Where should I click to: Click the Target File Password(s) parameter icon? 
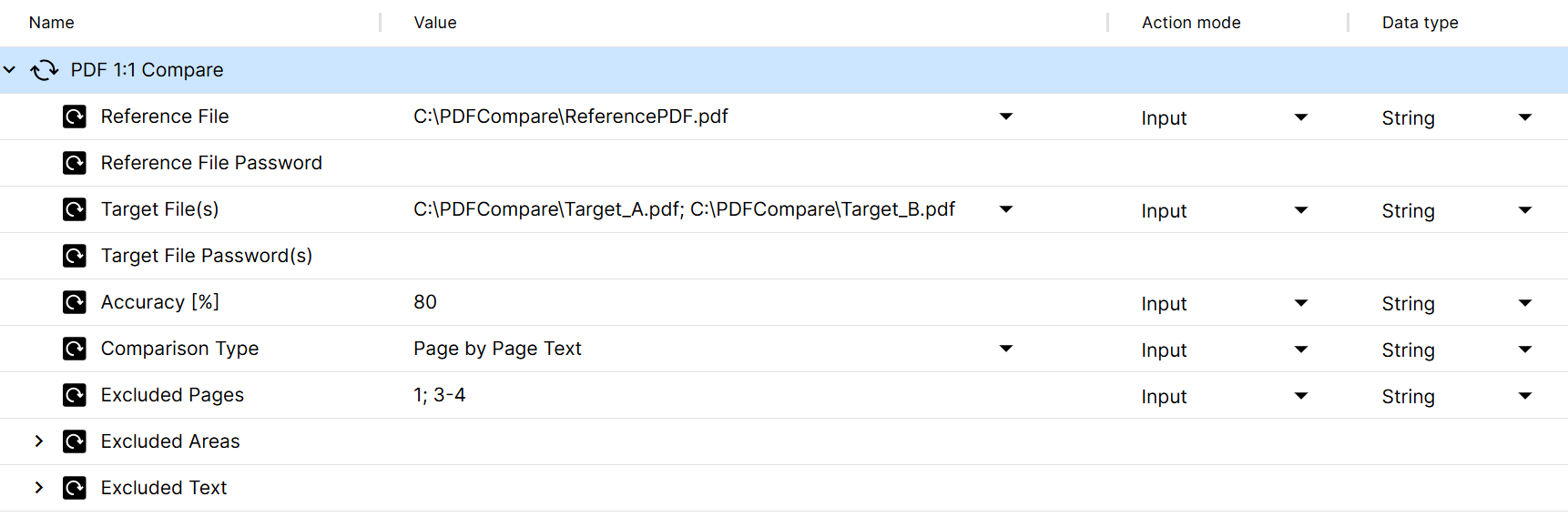(x=75, y=256)
